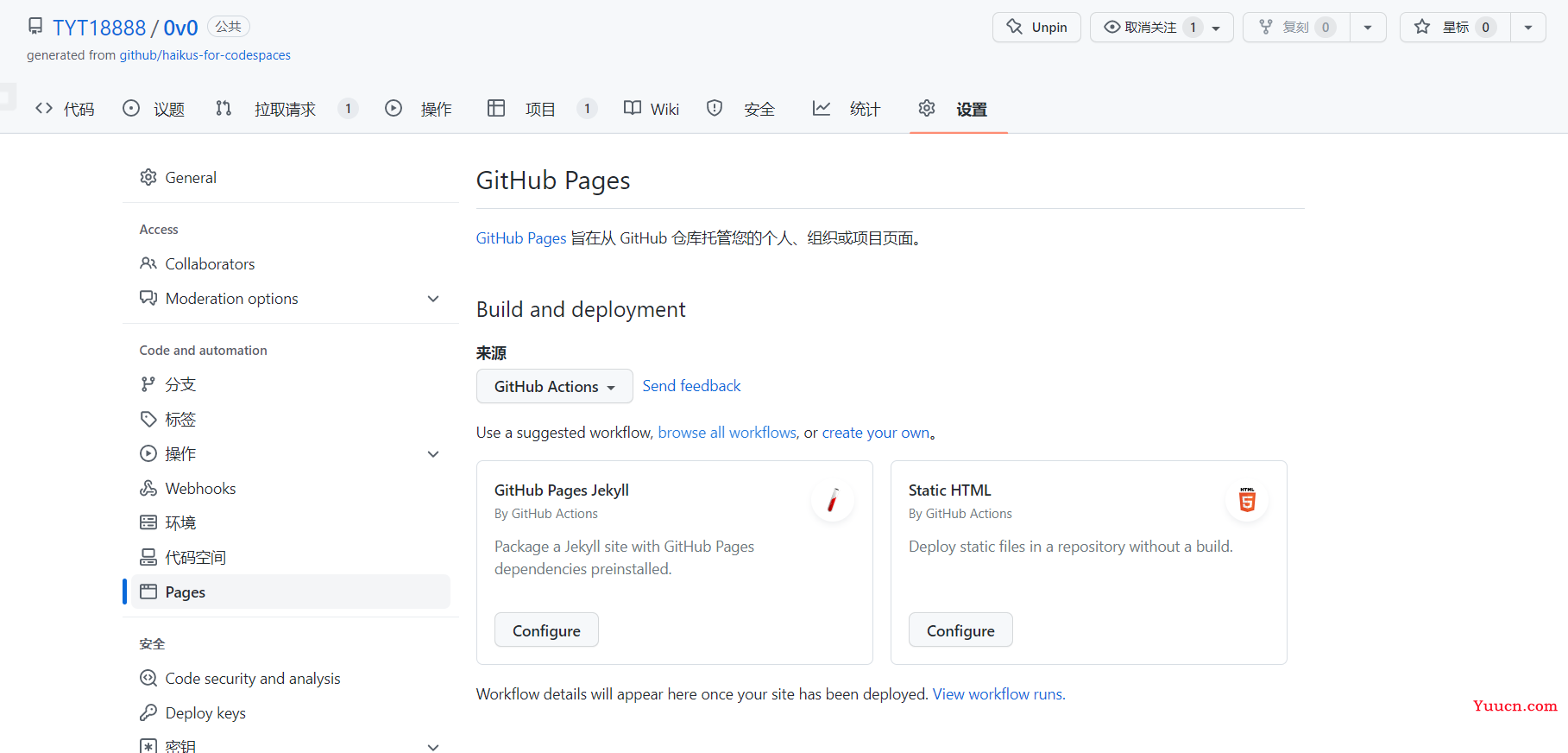Click the eye icon in 取消关注 button
Screen dimensions: 1568x753
point(1112,27)
